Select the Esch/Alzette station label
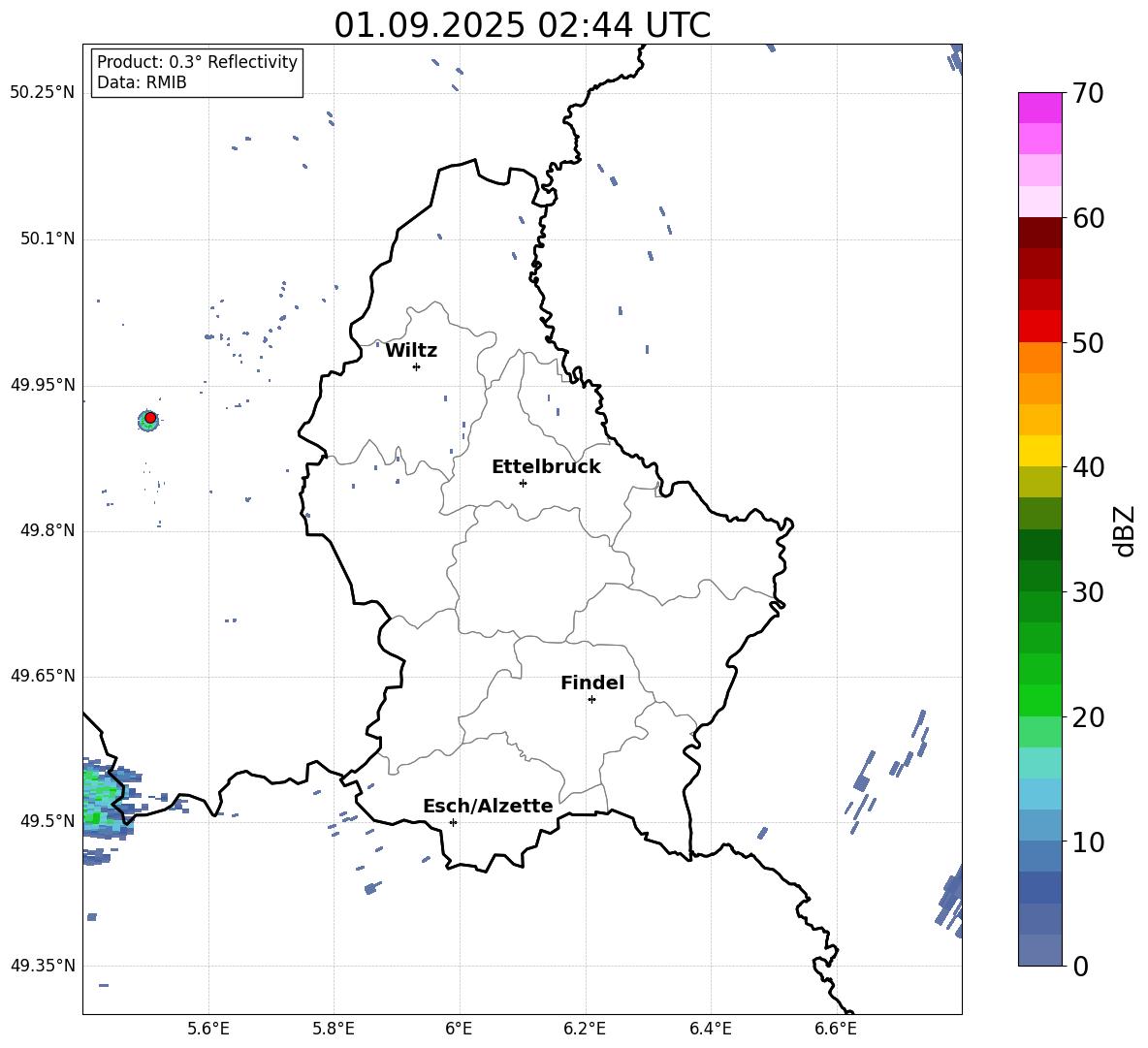The image size is (1148, 1048). pos(489,806)
